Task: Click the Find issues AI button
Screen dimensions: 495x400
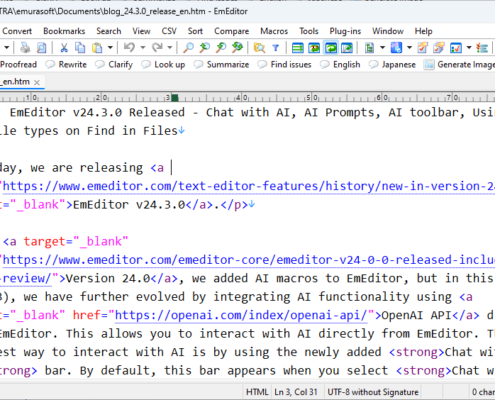Action: coord(284,64)
